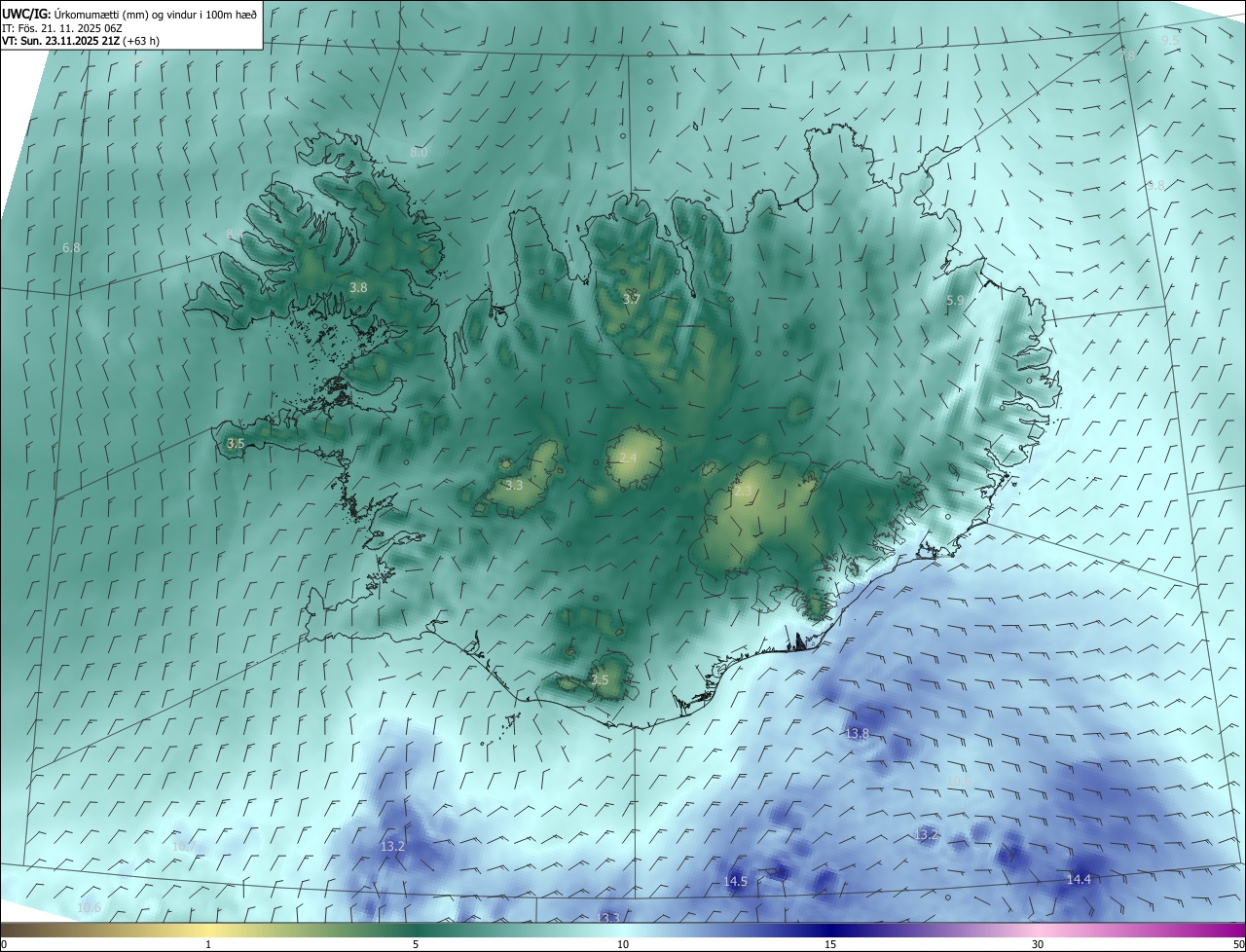The width and height of the screenshot is (1246, 952).
Task: Click the 1 tick on the colour scale
Action: pos(208,944)
